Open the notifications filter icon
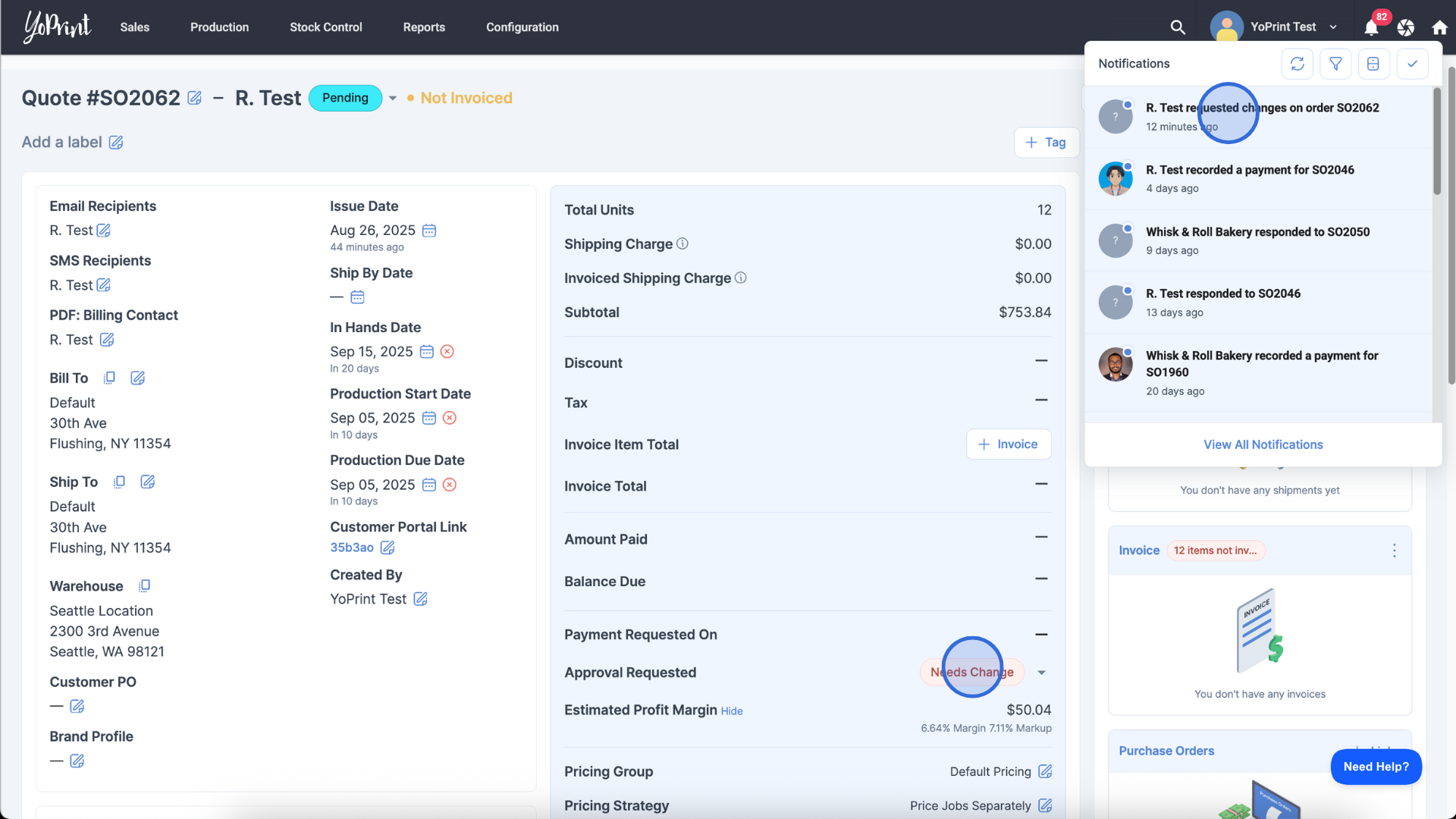This screenshot has width=1456, height=819. pos(1335,64)
